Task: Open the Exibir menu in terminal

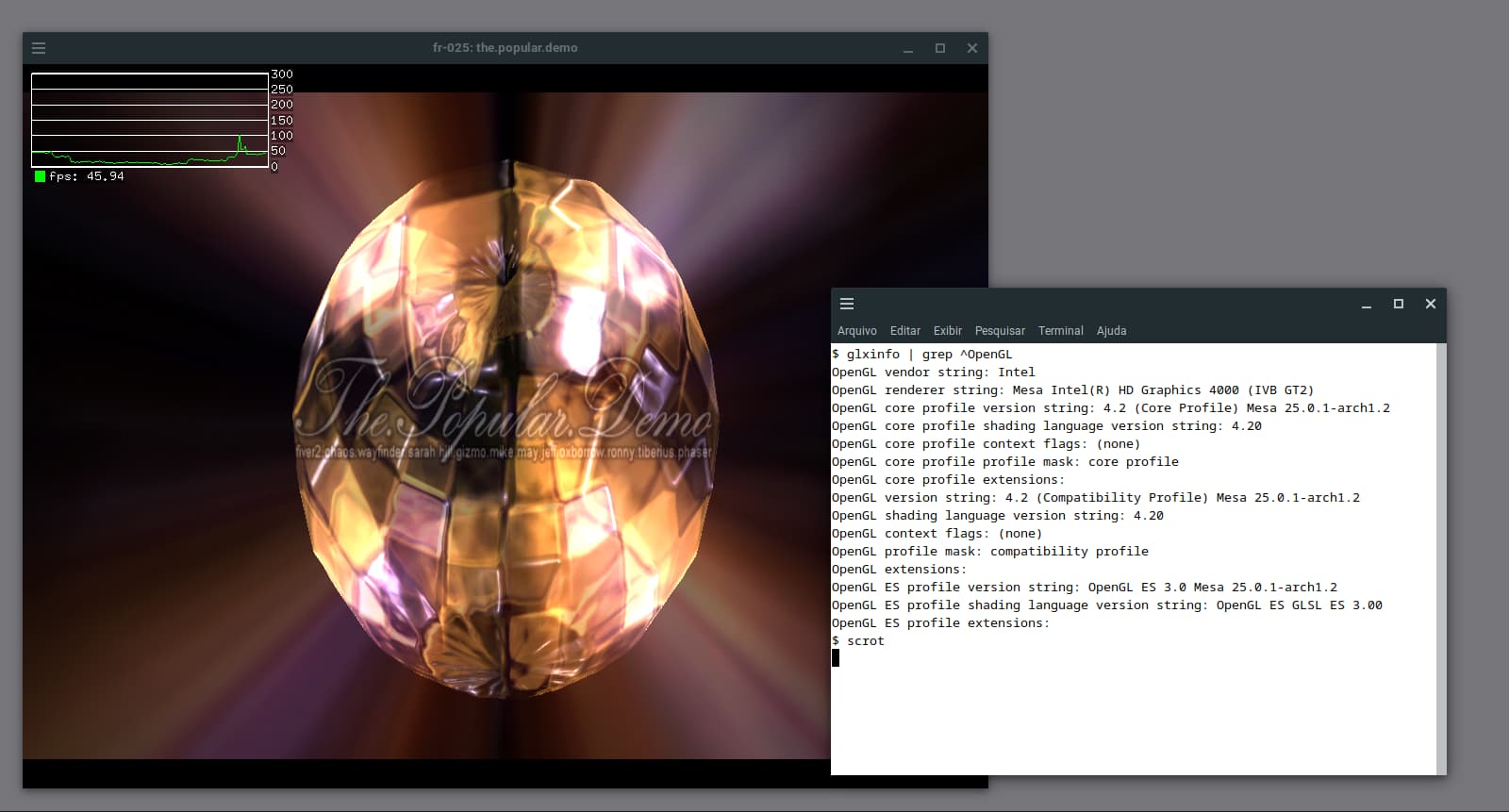Action: 948,331
